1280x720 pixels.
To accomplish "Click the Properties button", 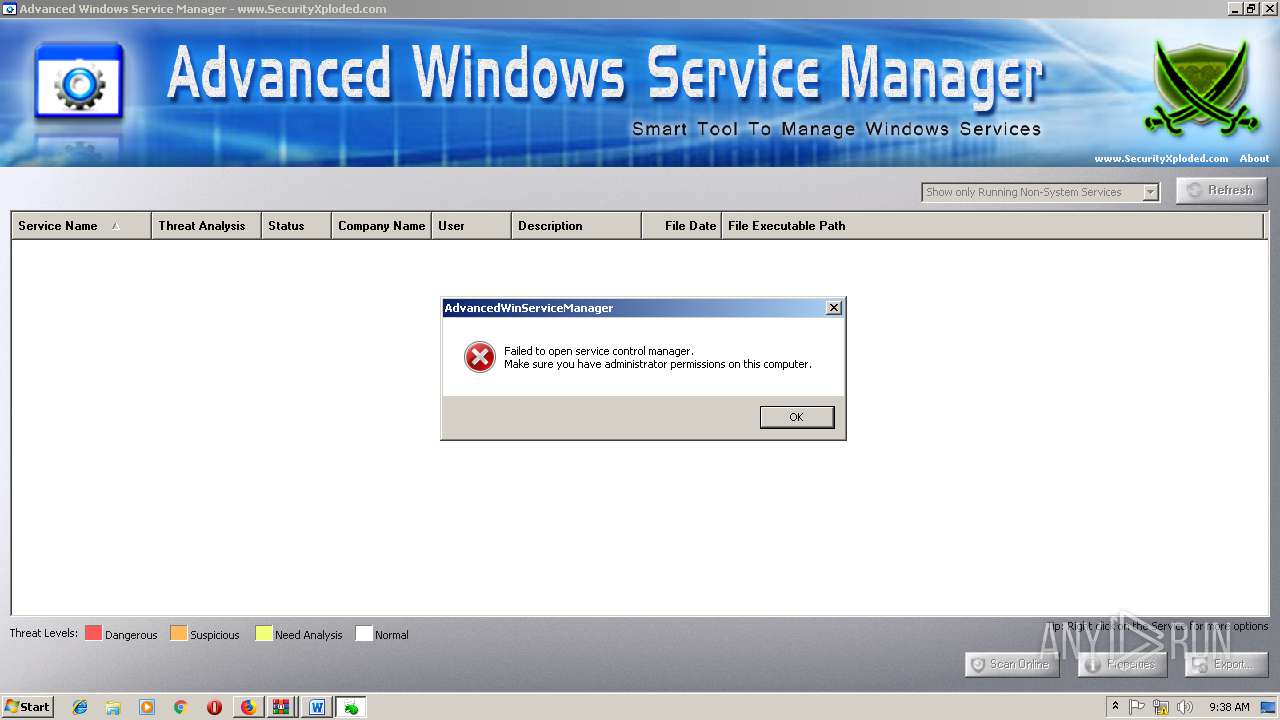I will [x=1123, y=664].
